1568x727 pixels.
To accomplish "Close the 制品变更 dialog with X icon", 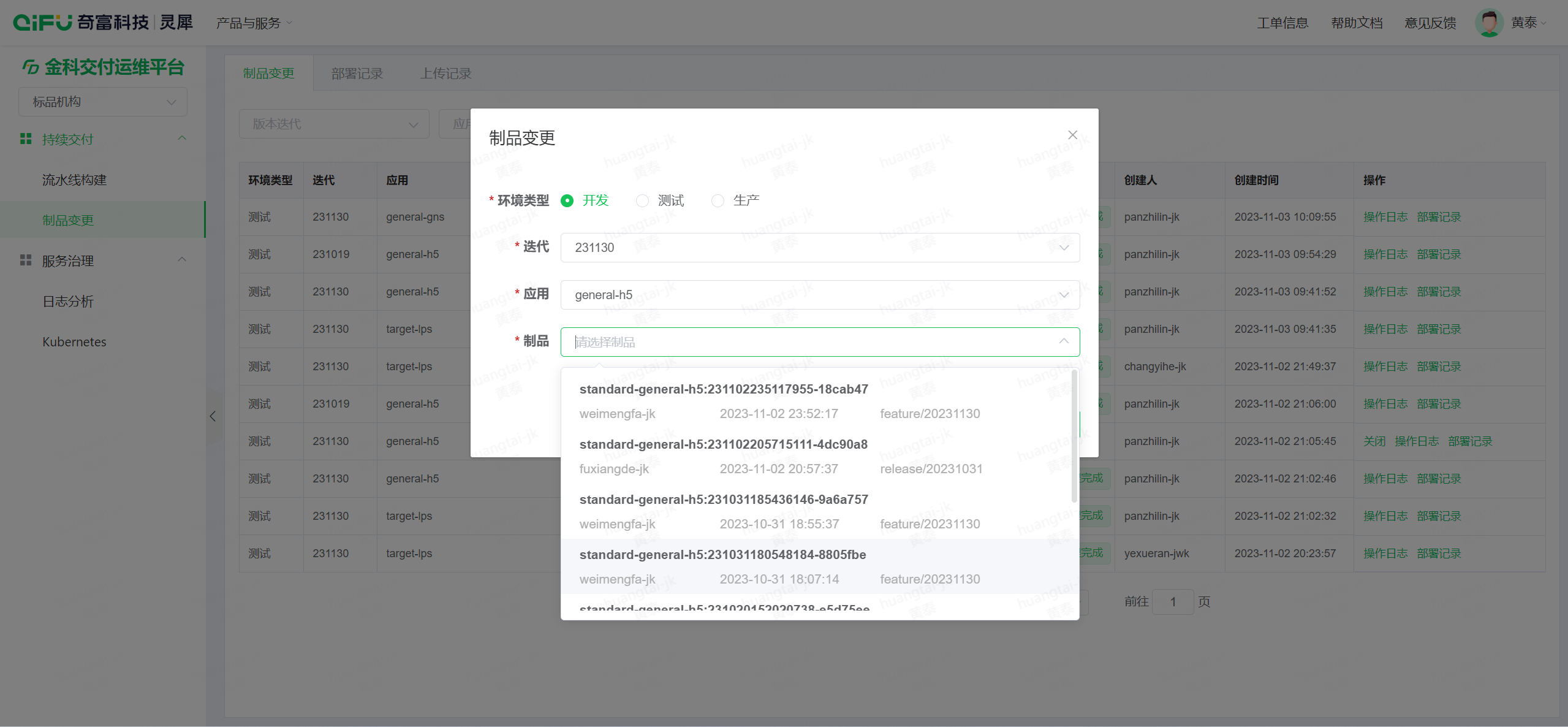I will tap(1072, 135).
